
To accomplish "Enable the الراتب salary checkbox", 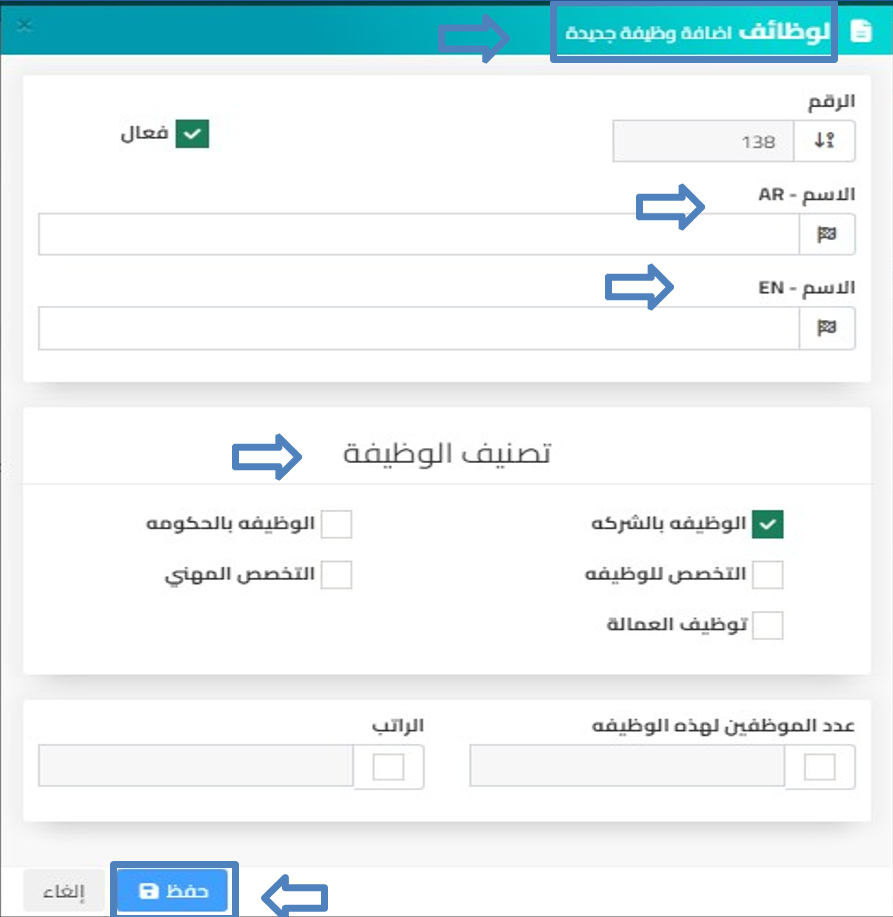I will tap(388, 767).
